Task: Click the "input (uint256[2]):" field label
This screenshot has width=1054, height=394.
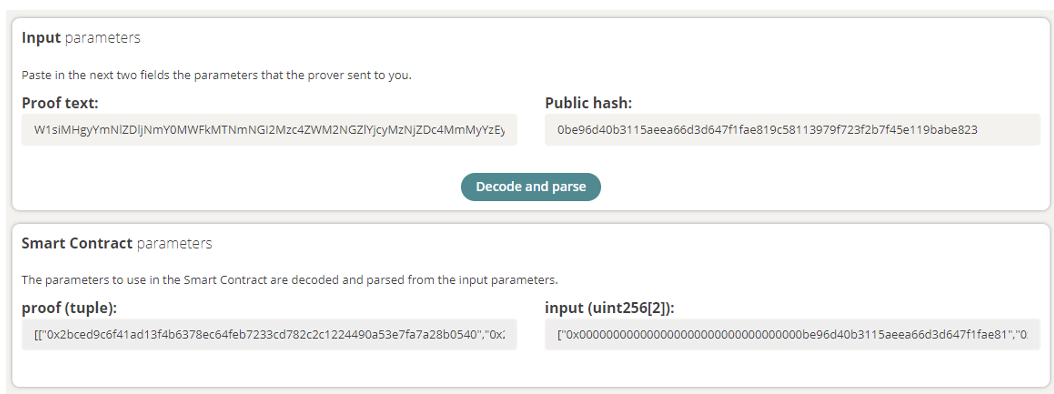Action: [x=610, y=308]
